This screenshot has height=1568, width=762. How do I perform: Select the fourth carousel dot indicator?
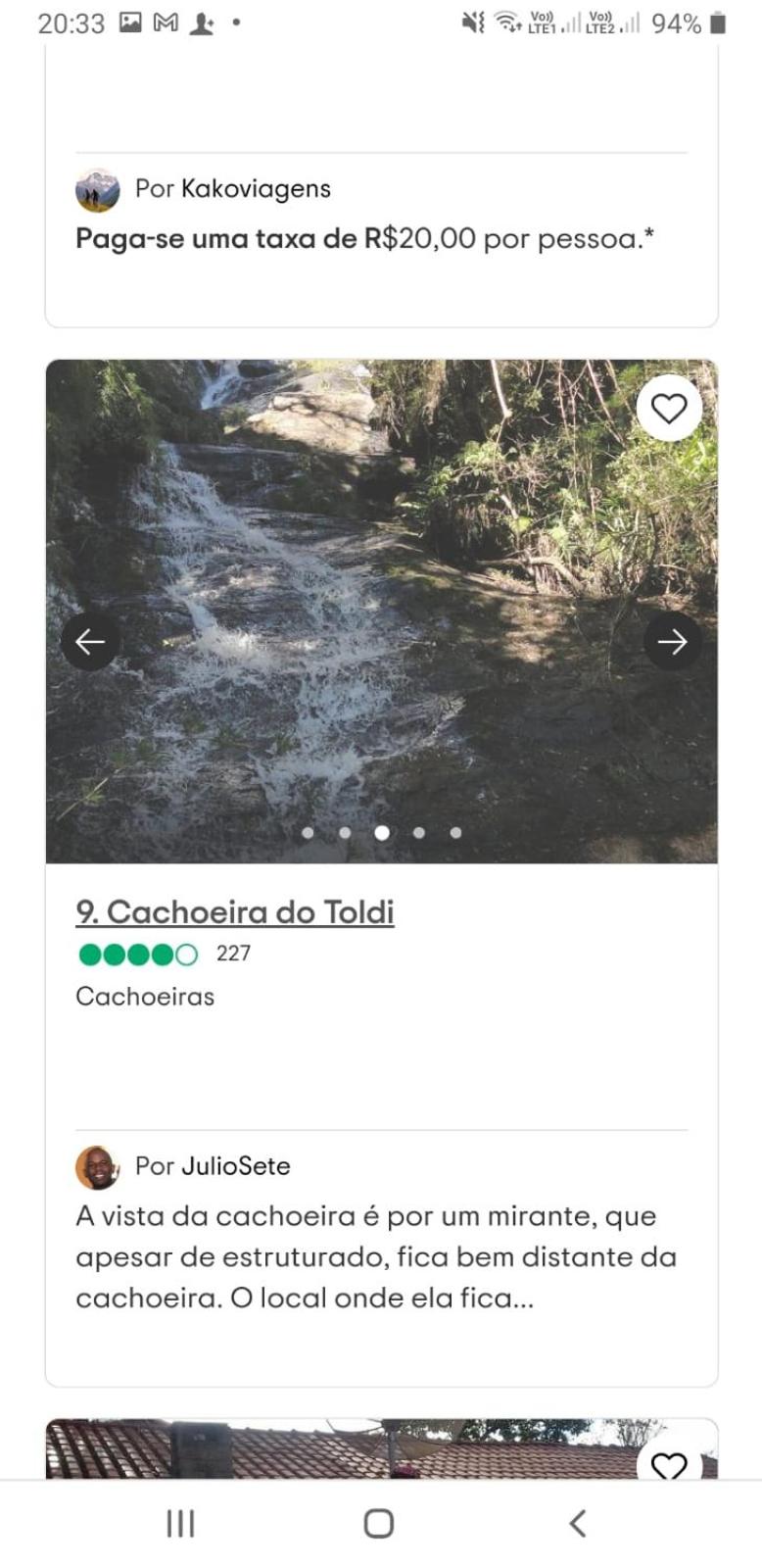pos(419,833)
